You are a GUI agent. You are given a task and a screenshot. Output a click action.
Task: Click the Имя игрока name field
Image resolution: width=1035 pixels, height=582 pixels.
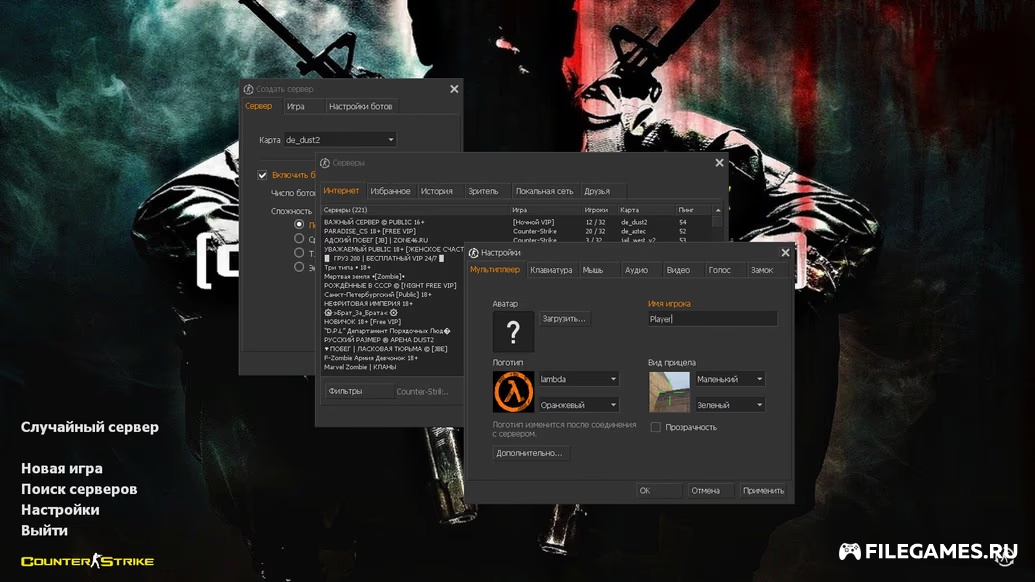(711, 319)
